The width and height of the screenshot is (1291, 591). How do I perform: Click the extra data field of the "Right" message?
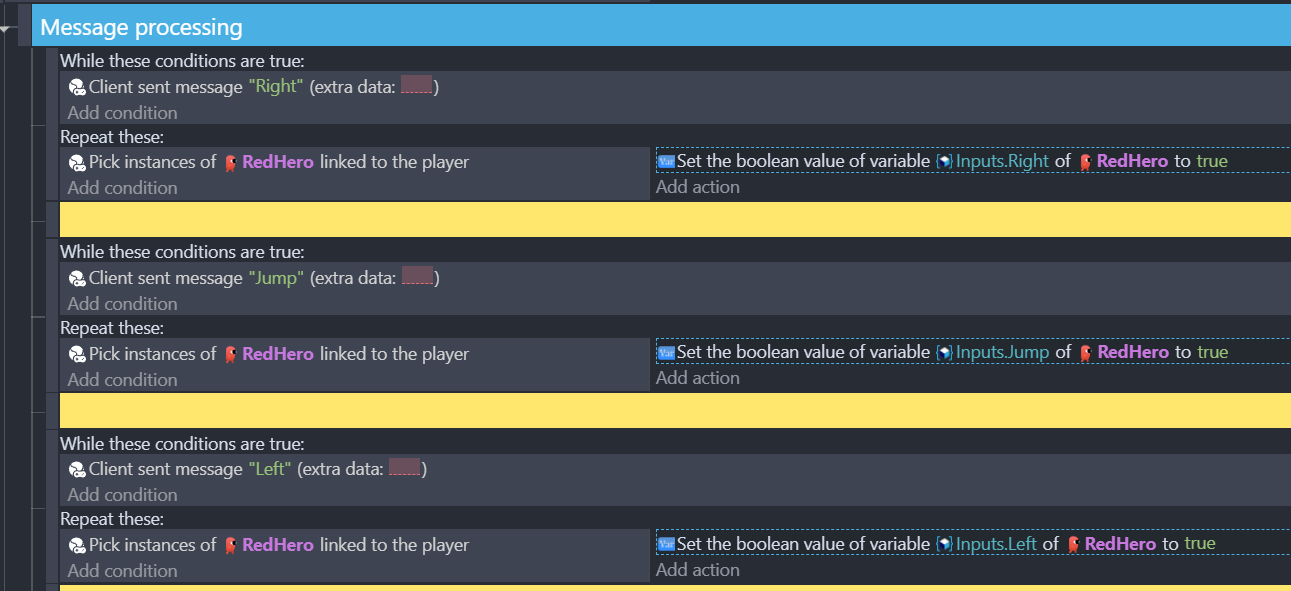tap(416, 87)
